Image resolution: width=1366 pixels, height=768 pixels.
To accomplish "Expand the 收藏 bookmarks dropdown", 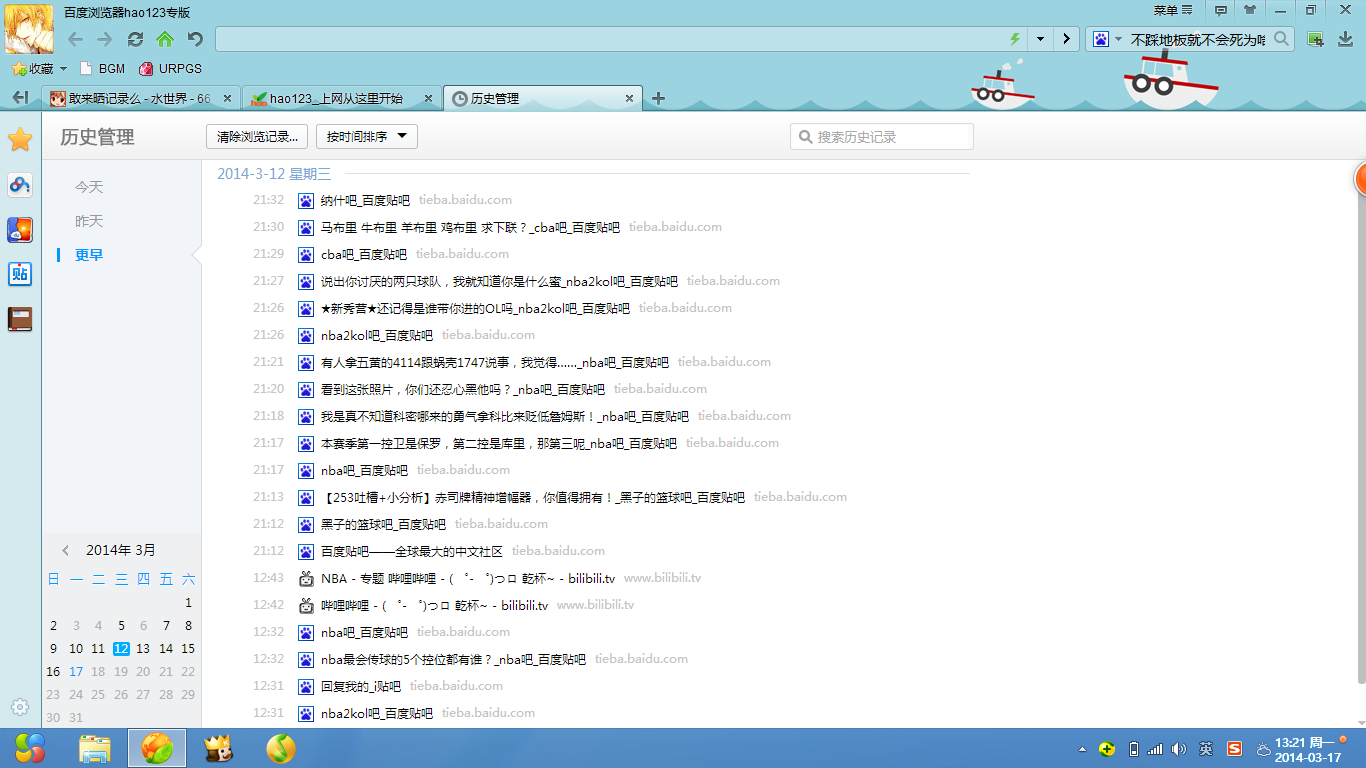I will click(x=63, y=69).
